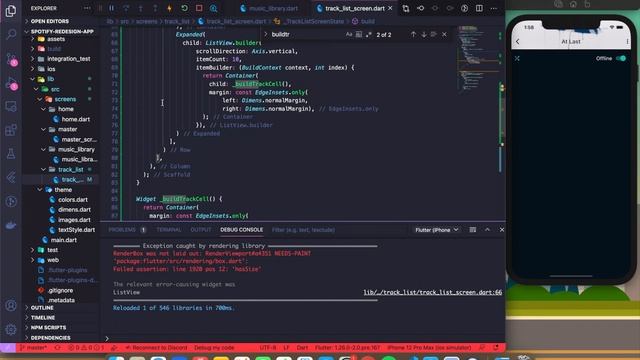Screen dimensions: 640x360
Task: Go to next find match arrow
Action: pos(424,35)
